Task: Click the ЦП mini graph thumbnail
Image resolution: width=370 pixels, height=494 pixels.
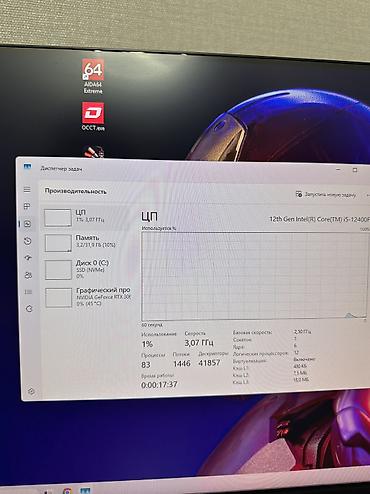Action: (58, 218)
